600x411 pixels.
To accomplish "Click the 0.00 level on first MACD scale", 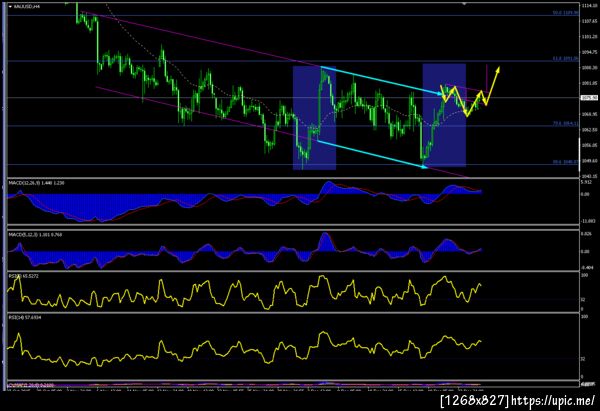I will pyautogui.click(x=585, y=194).
